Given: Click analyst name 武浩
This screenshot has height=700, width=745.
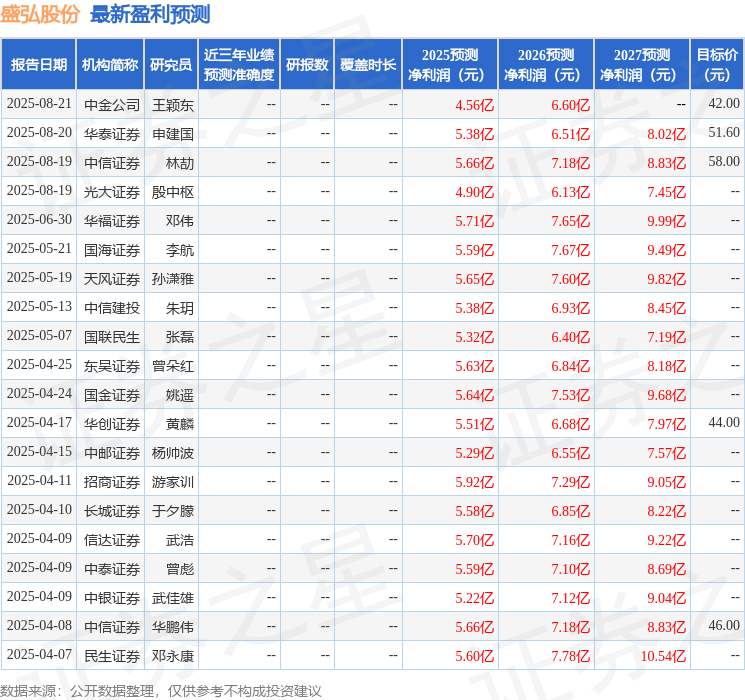Looking at the screenshot, I should pos(180,540).
